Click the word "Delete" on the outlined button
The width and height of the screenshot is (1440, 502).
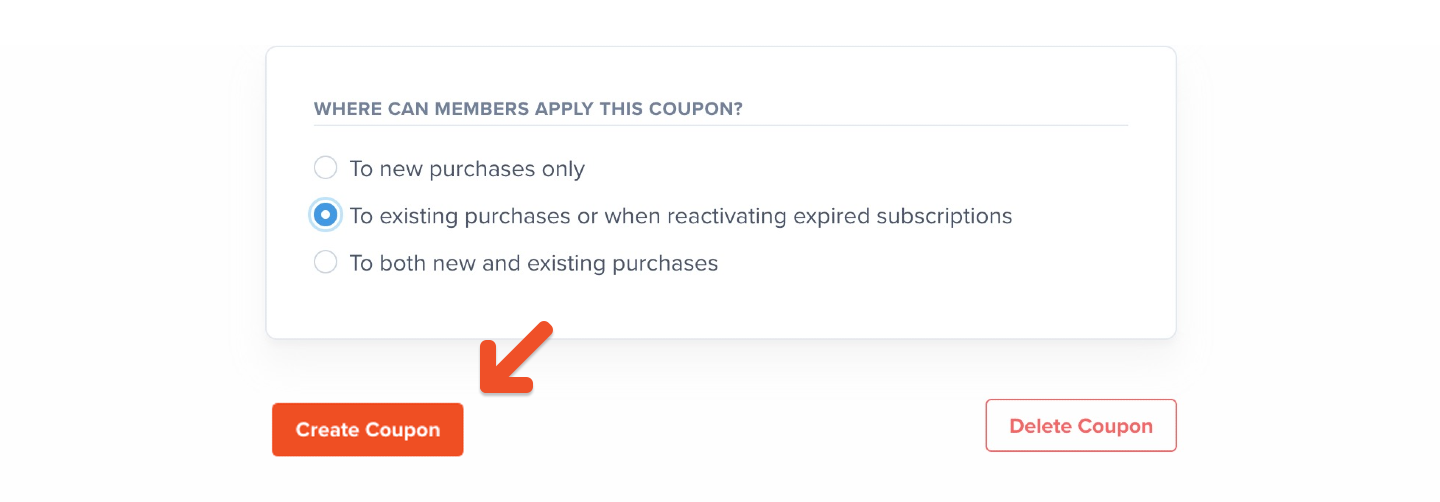click(x=1040, y=426)
